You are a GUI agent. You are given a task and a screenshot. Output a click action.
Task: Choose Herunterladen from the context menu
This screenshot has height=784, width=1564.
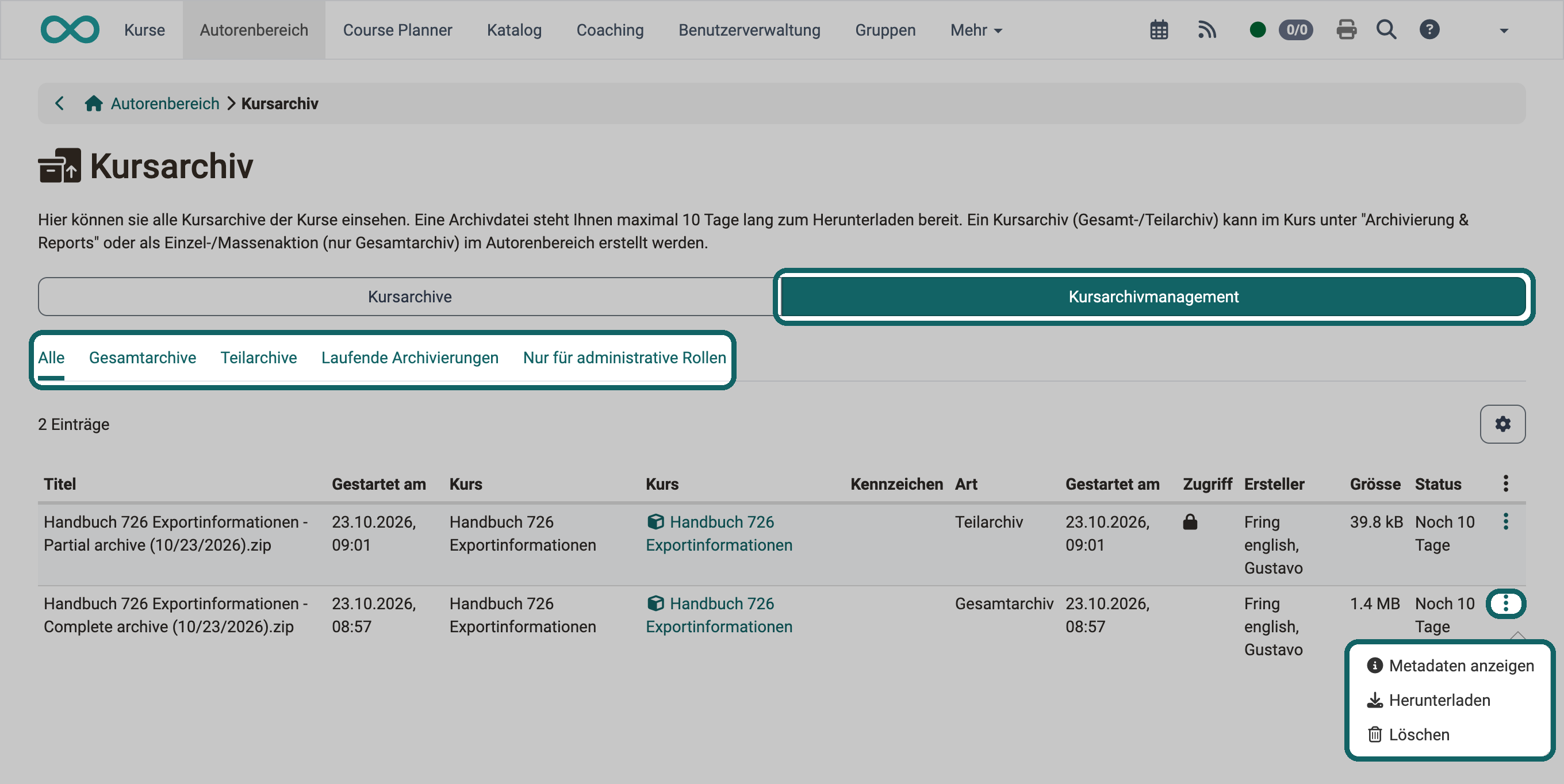[1428, 700]
